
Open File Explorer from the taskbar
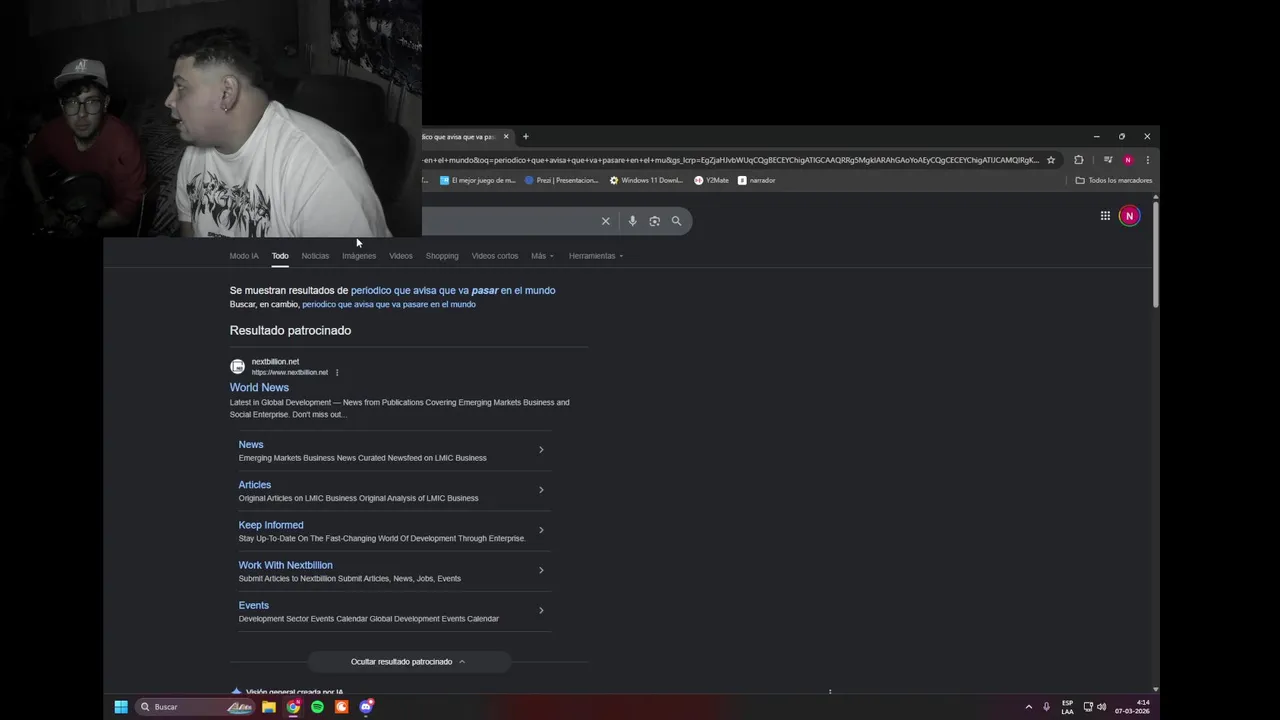(269, 707)
